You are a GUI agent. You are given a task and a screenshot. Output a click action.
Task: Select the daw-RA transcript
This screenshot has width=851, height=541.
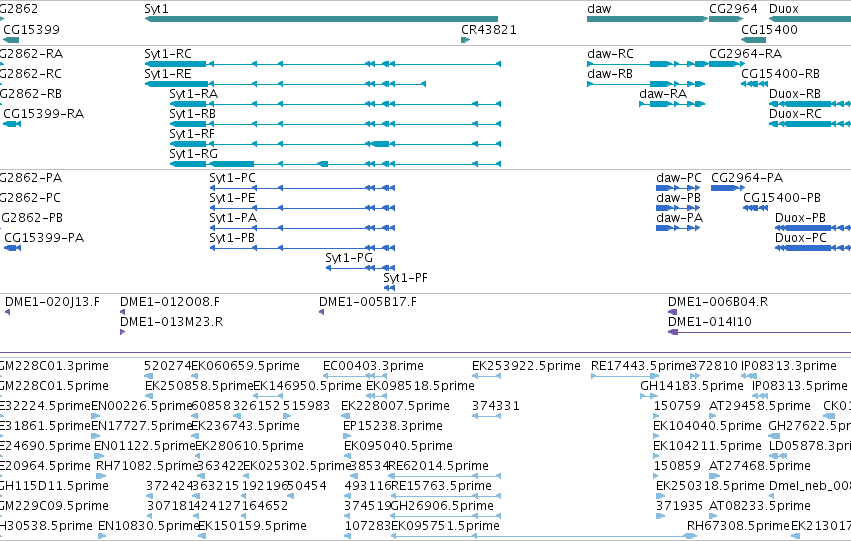(672, 104)
